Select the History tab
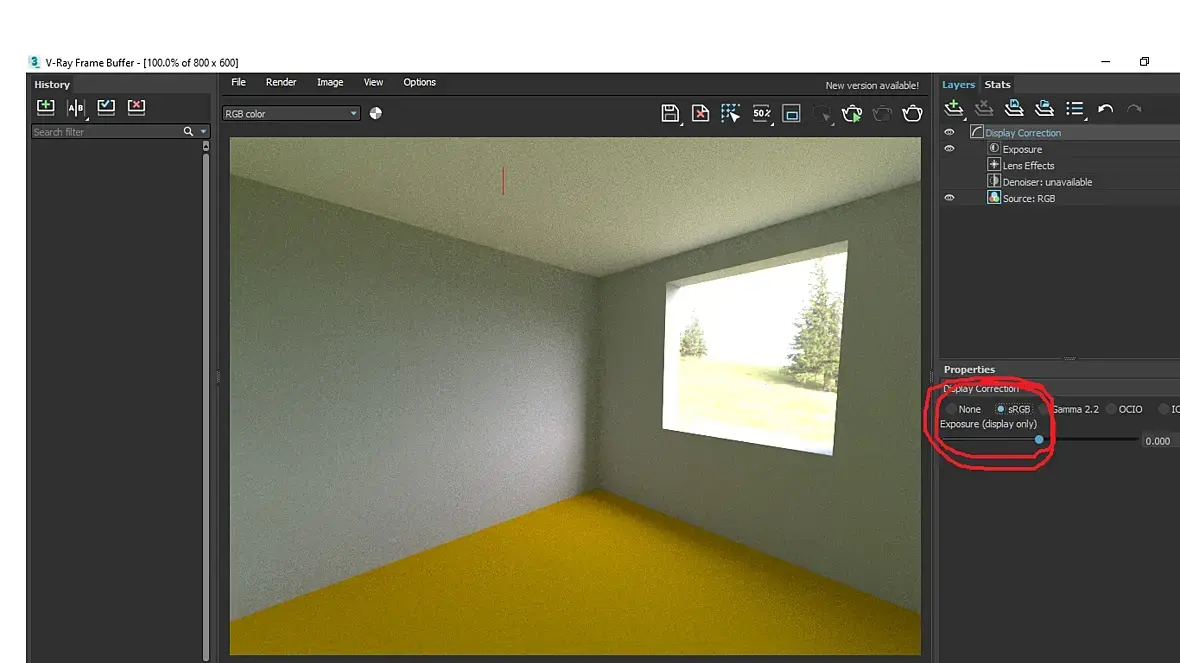 [52, 84]
